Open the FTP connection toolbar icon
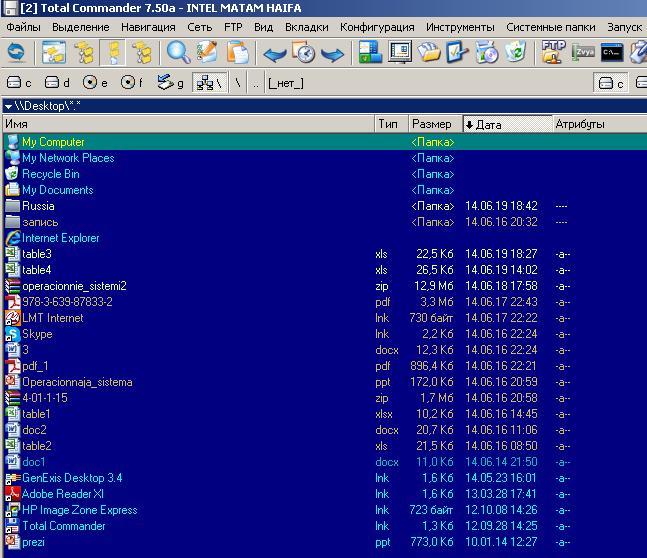This screenshot has width=647, height=558. (553, 52)
